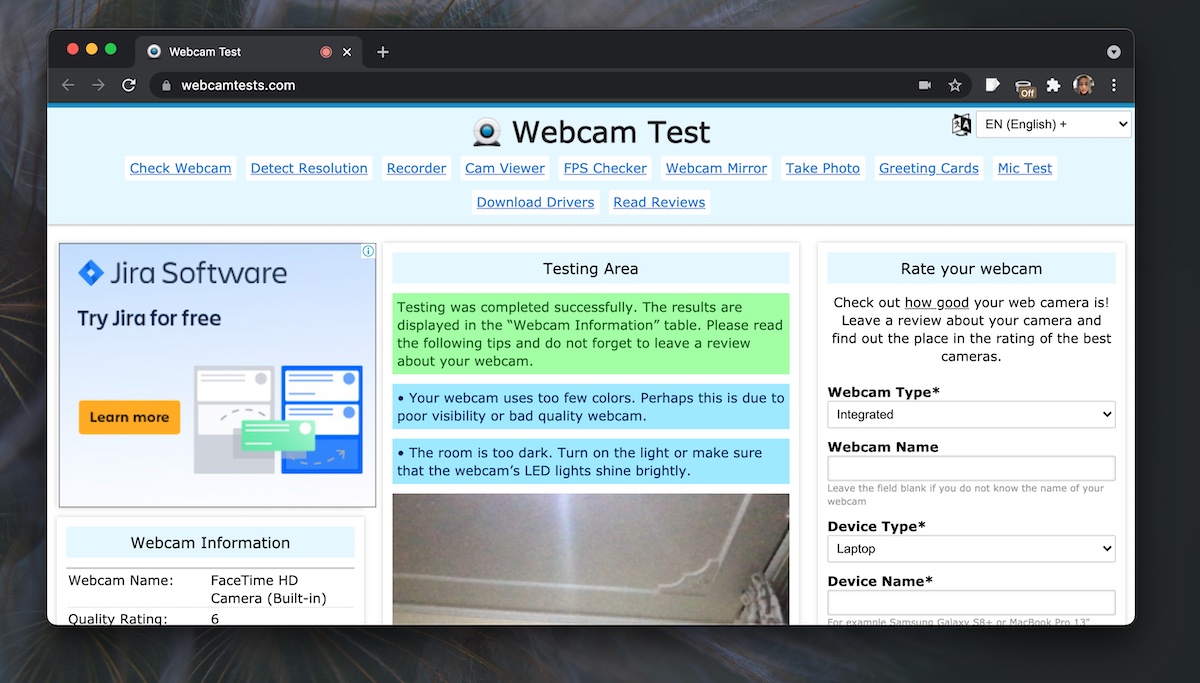Open the note tag extension icon
This screenshot has height=683, width=1200.
tap(992, 85)
